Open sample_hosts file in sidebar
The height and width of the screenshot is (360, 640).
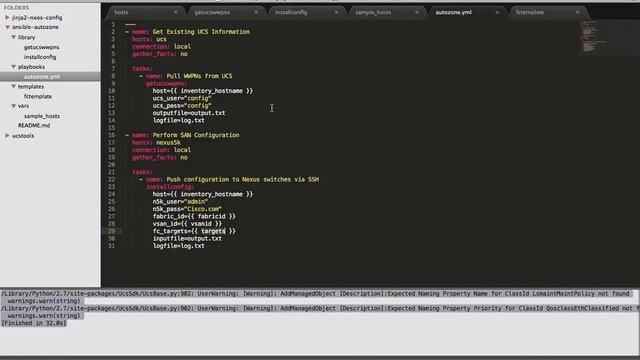coord(42,116)
